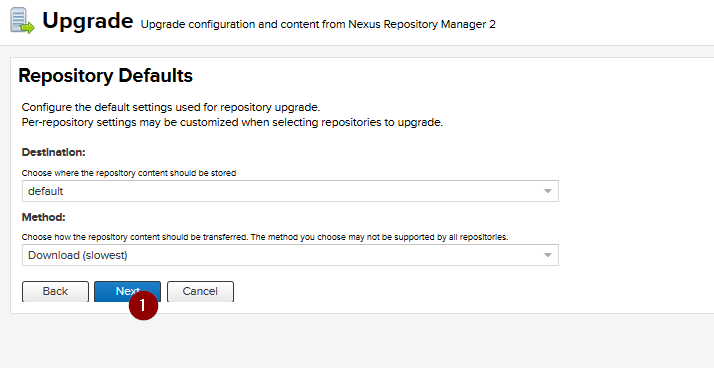Go to the Next step
This screenshot has width=714, height=368.
click(x=128, y=291)
